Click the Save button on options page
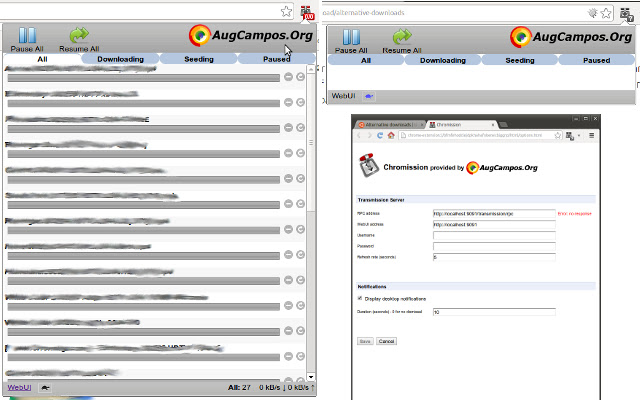 tap(365, 341)
